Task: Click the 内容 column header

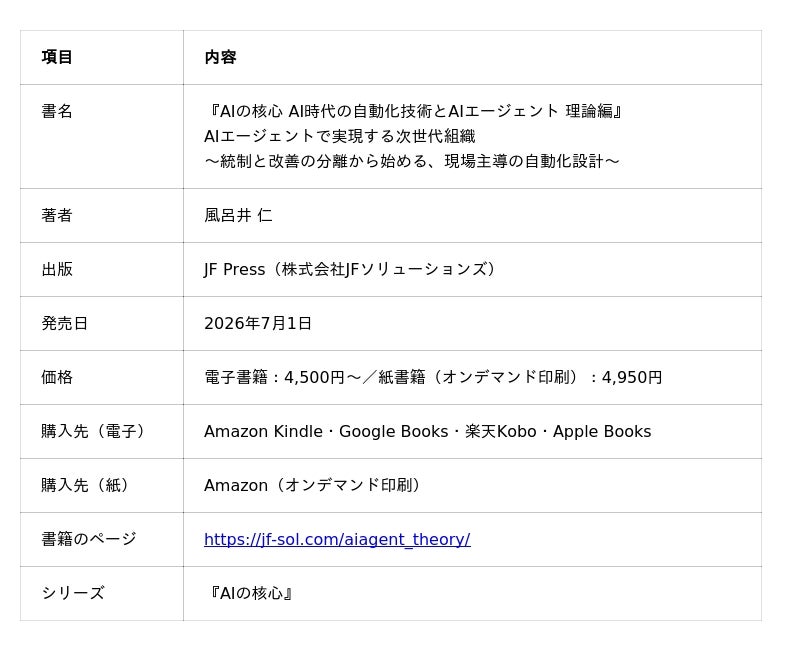Action: [x=220, y=57]
